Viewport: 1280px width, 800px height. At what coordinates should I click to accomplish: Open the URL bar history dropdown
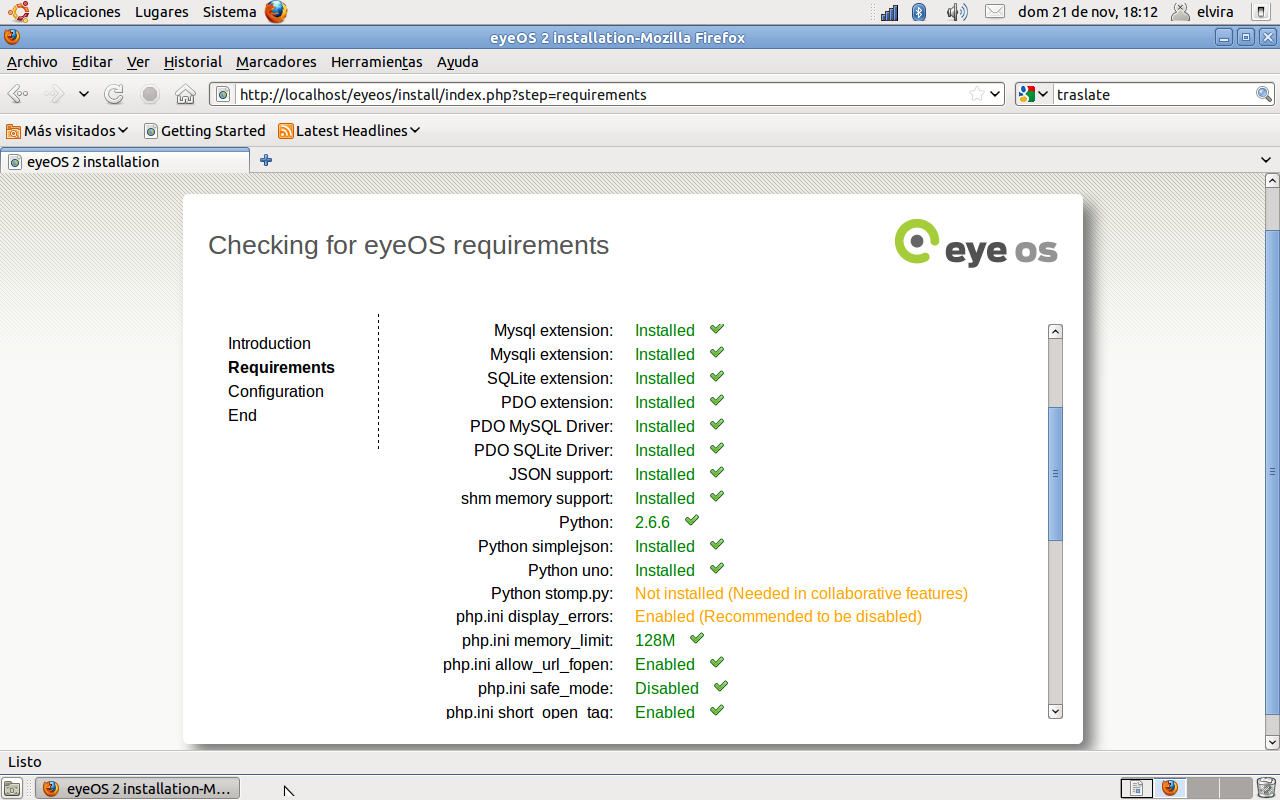[x=994, y=94]
